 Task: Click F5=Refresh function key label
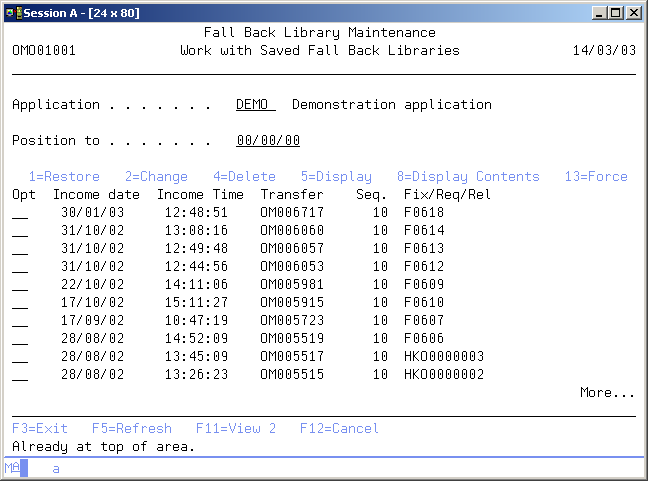coord(131,429)
